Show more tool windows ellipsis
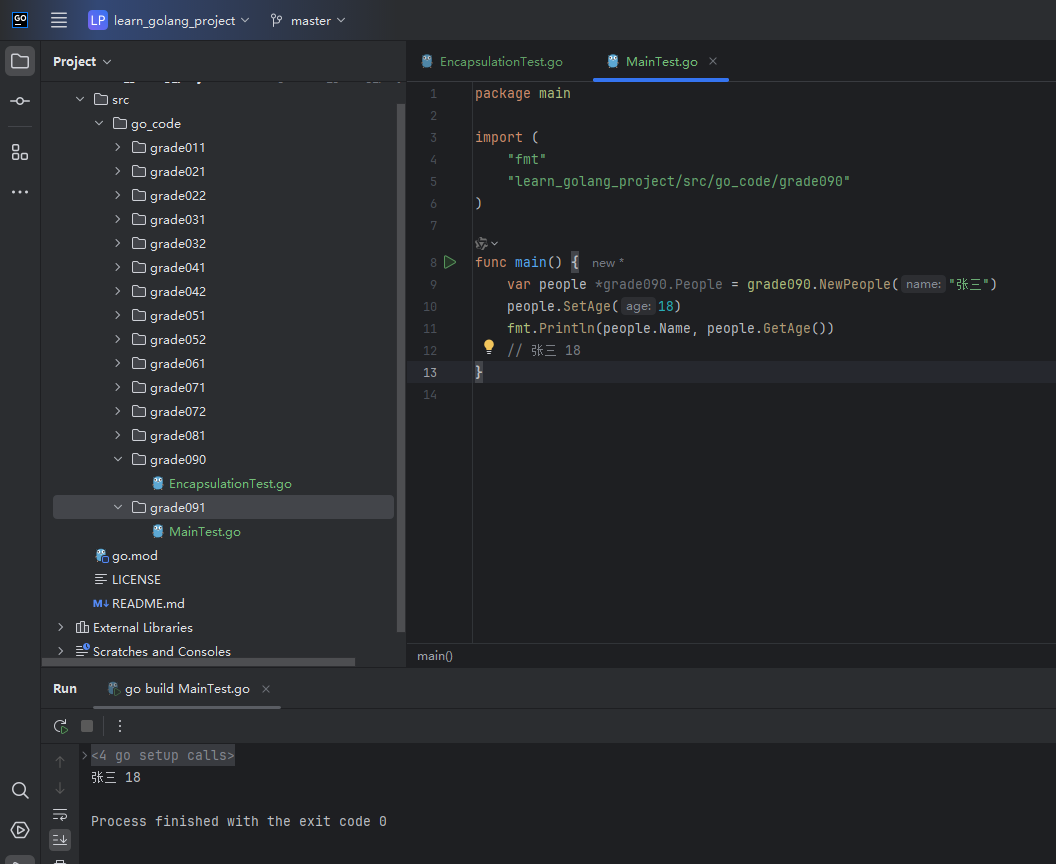This screenshot has height=864, width=1056. click(x=20, y=192)
